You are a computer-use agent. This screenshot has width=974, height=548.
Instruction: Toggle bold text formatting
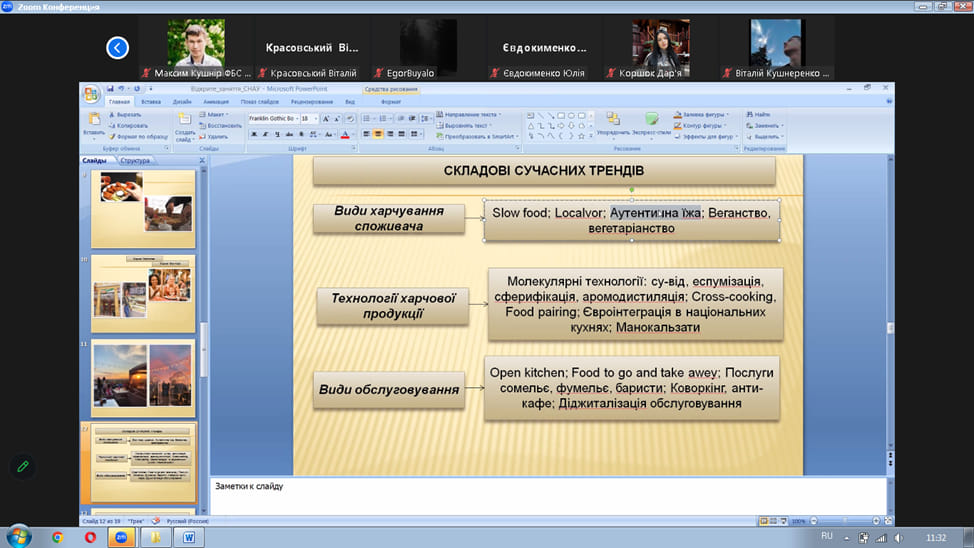coord(253,134)
